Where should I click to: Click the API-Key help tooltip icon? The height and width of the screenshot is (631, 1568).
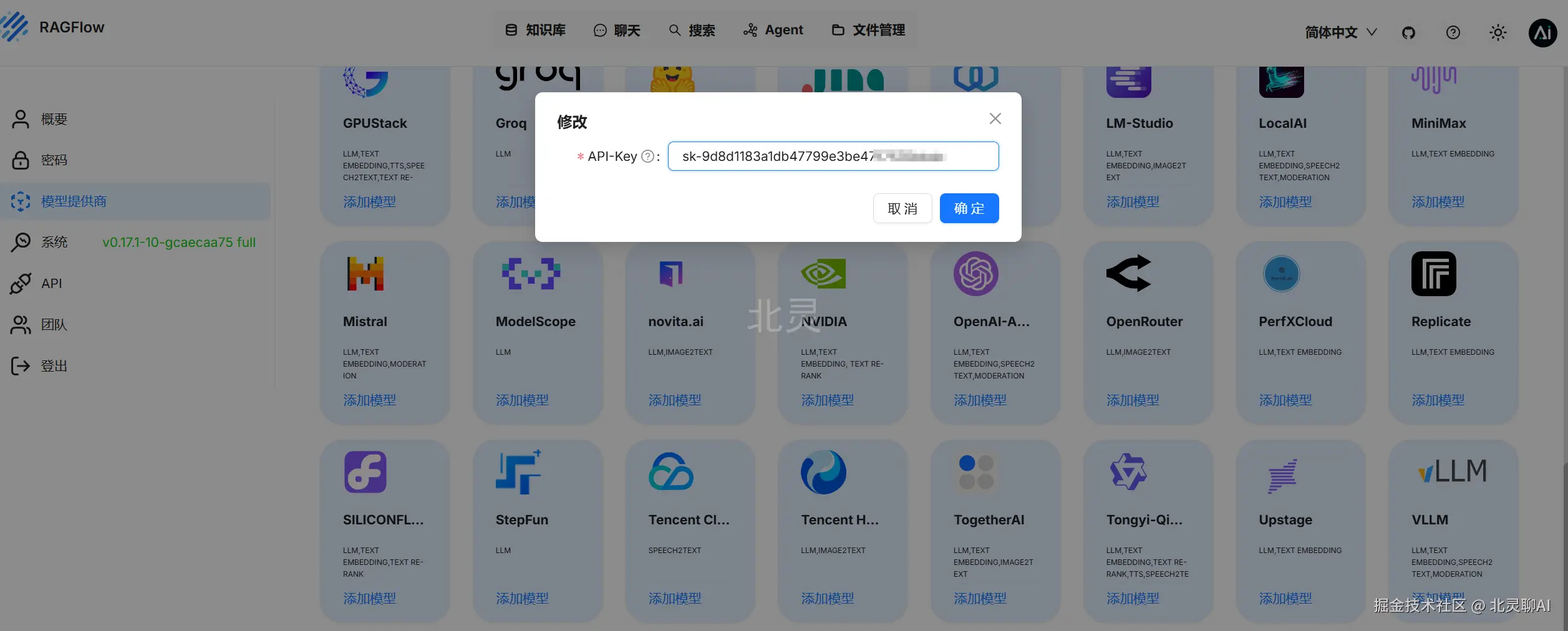[x=648, y=157]
